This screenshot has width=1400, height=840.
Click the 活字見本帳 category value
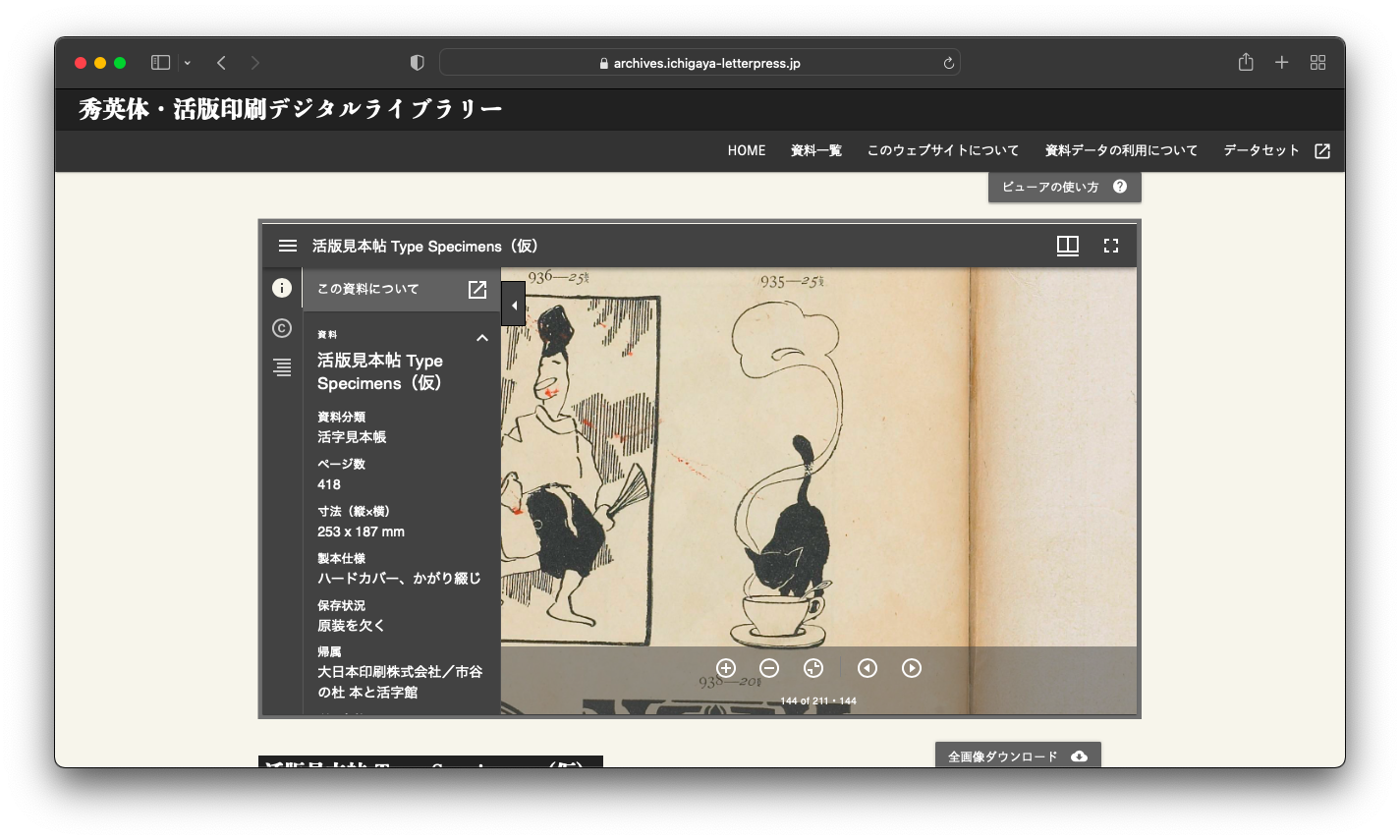352,437
